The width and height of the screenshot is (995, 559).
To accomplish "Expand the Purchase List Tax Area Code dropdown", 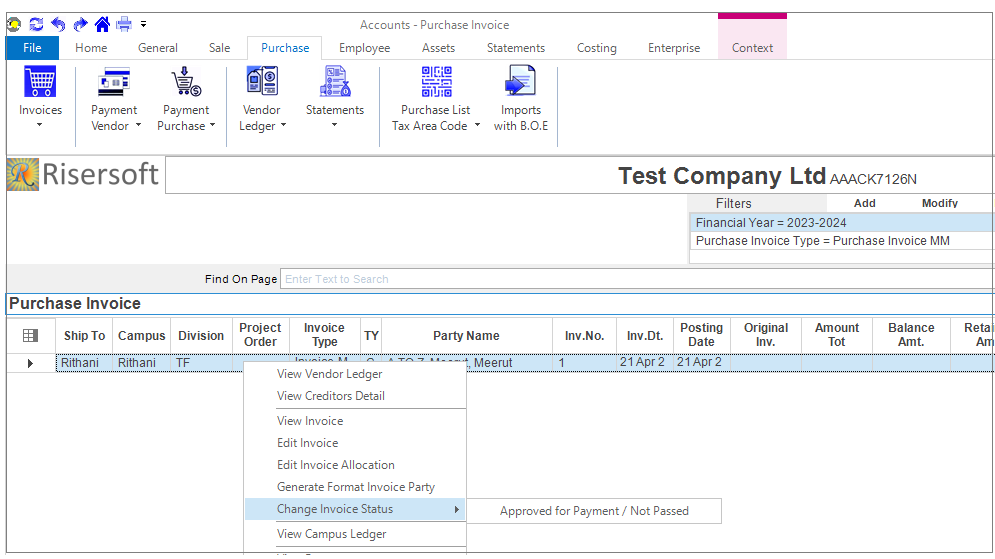I will [477, 126].
